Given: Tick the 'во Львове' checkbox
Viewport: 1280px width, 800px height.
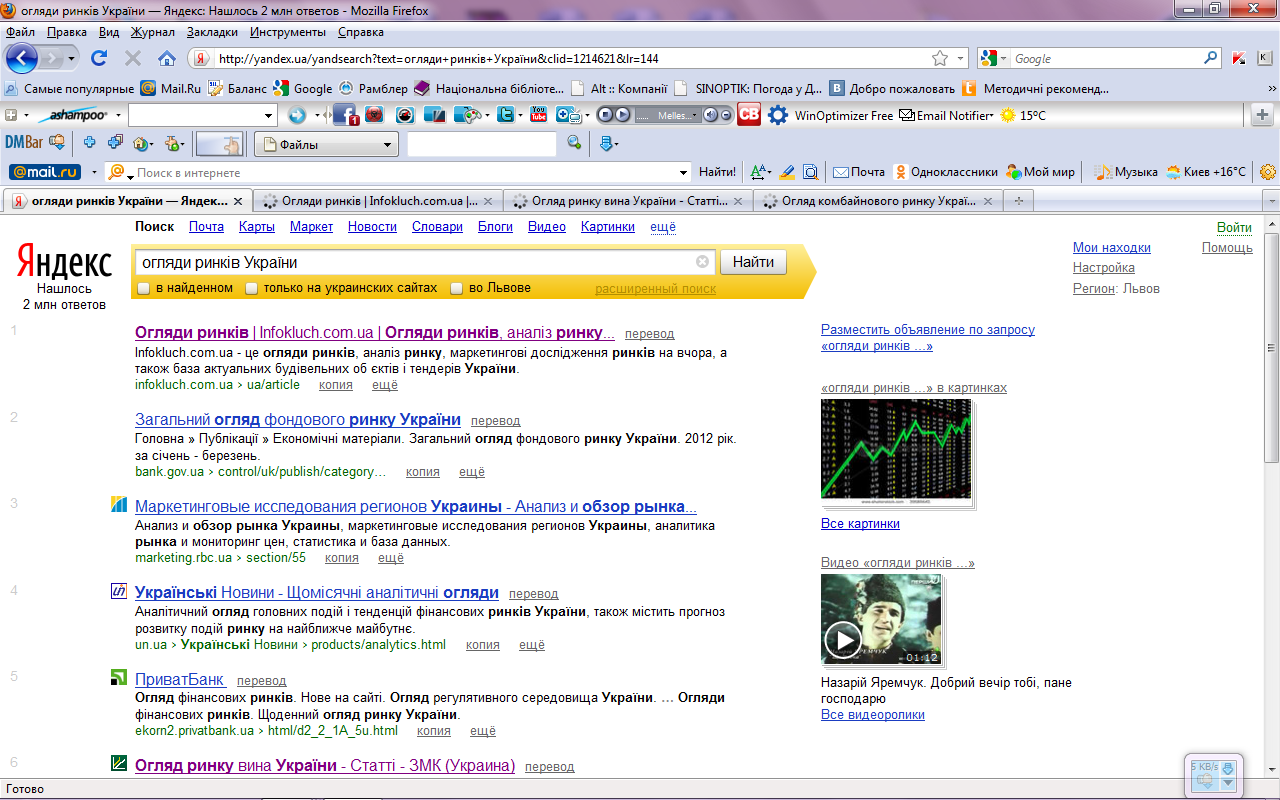Looking at the screenshot, I should click(x=457, y=288).
